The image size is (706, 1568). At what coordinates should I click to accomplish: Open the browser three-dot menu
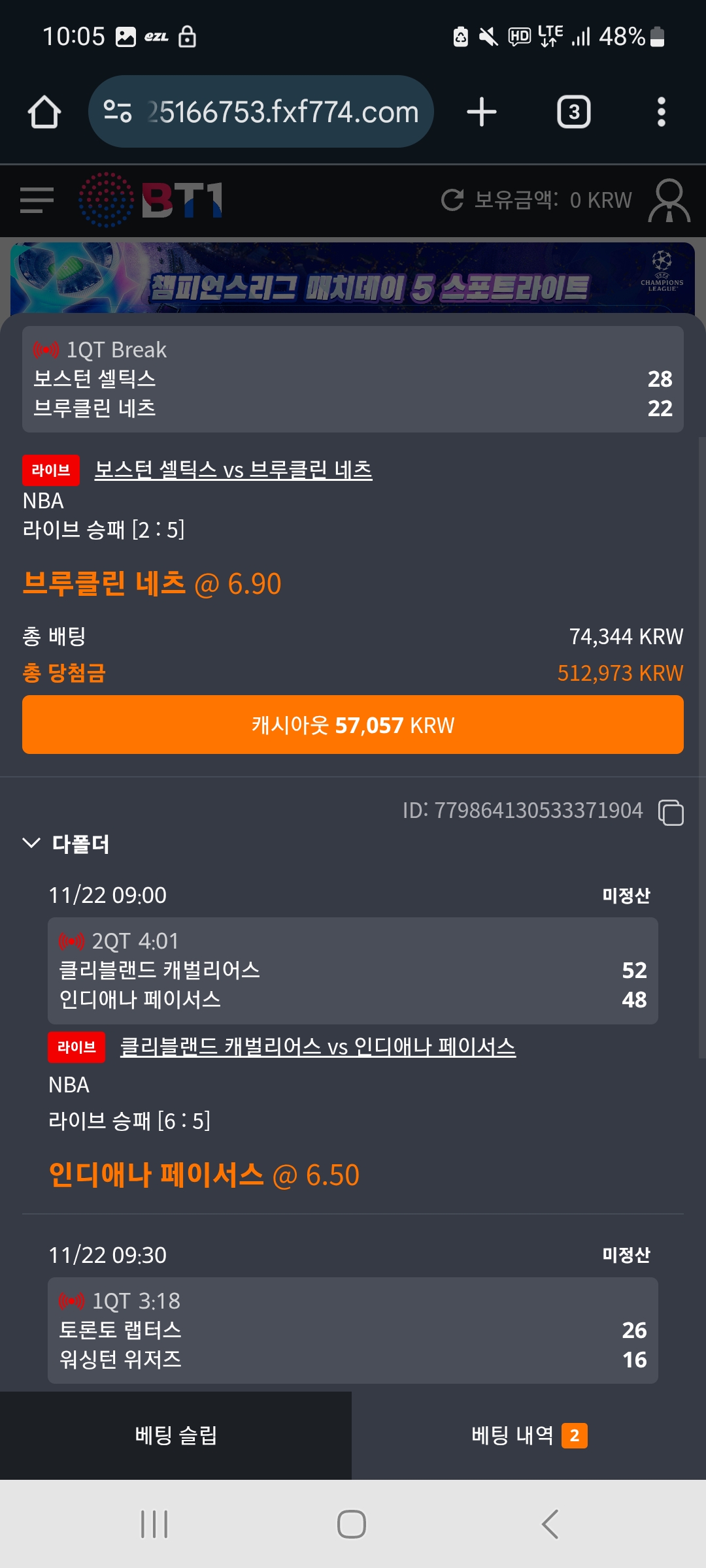(661, 112)
